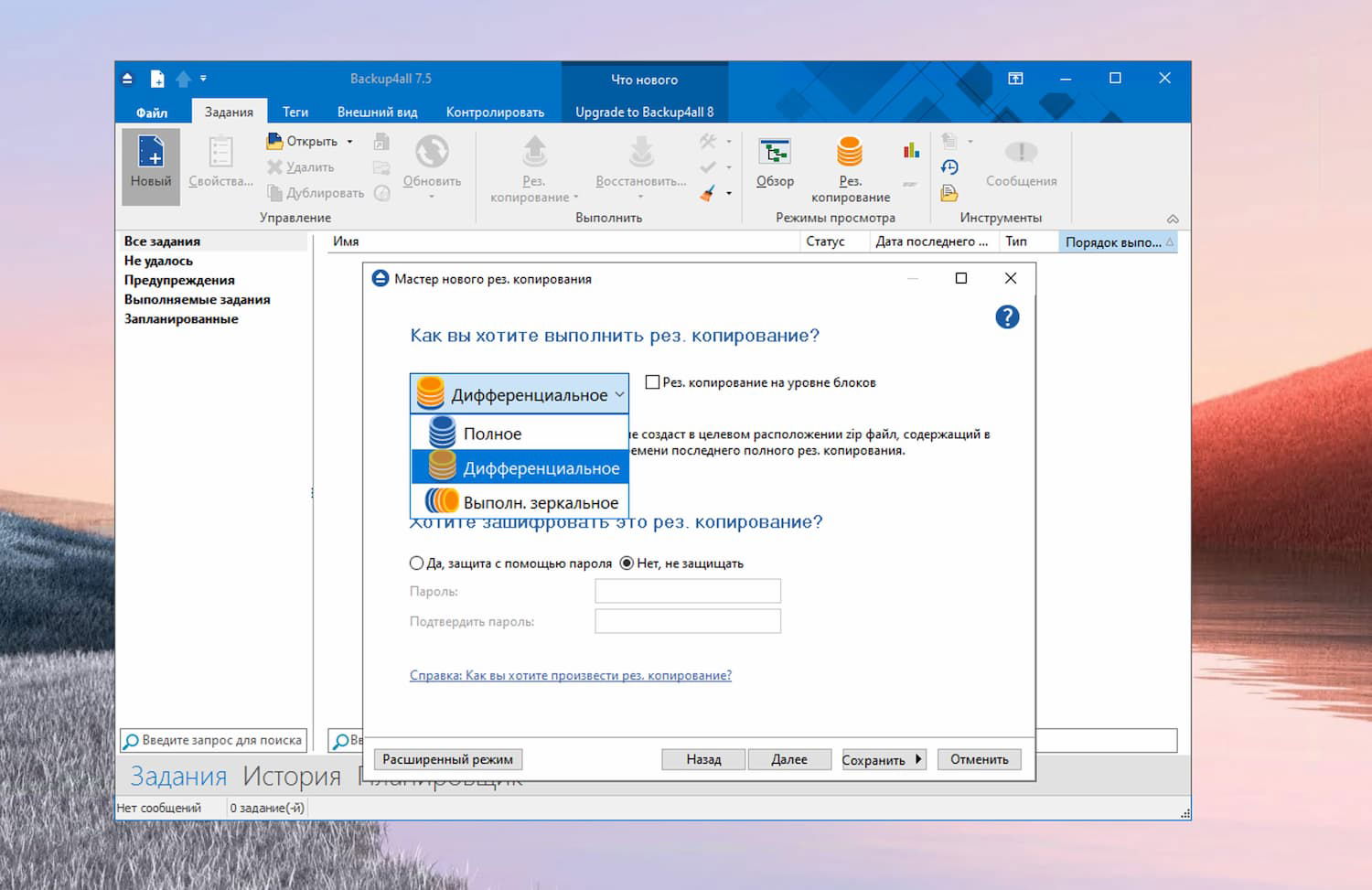The height and width of the screenshot is (890, 1372).
Task: Select Нет, не защищать option
Action: [626, 563]
